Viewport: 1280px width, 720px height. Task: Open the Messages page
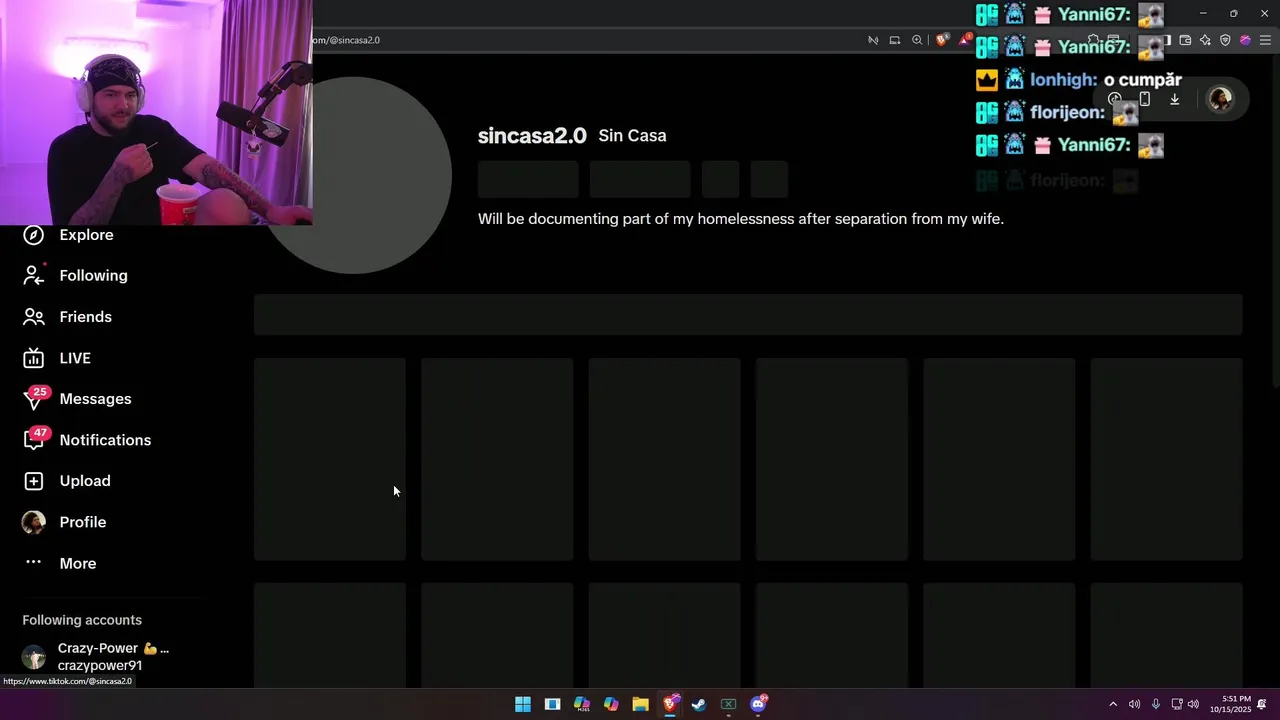pos(95,399)
